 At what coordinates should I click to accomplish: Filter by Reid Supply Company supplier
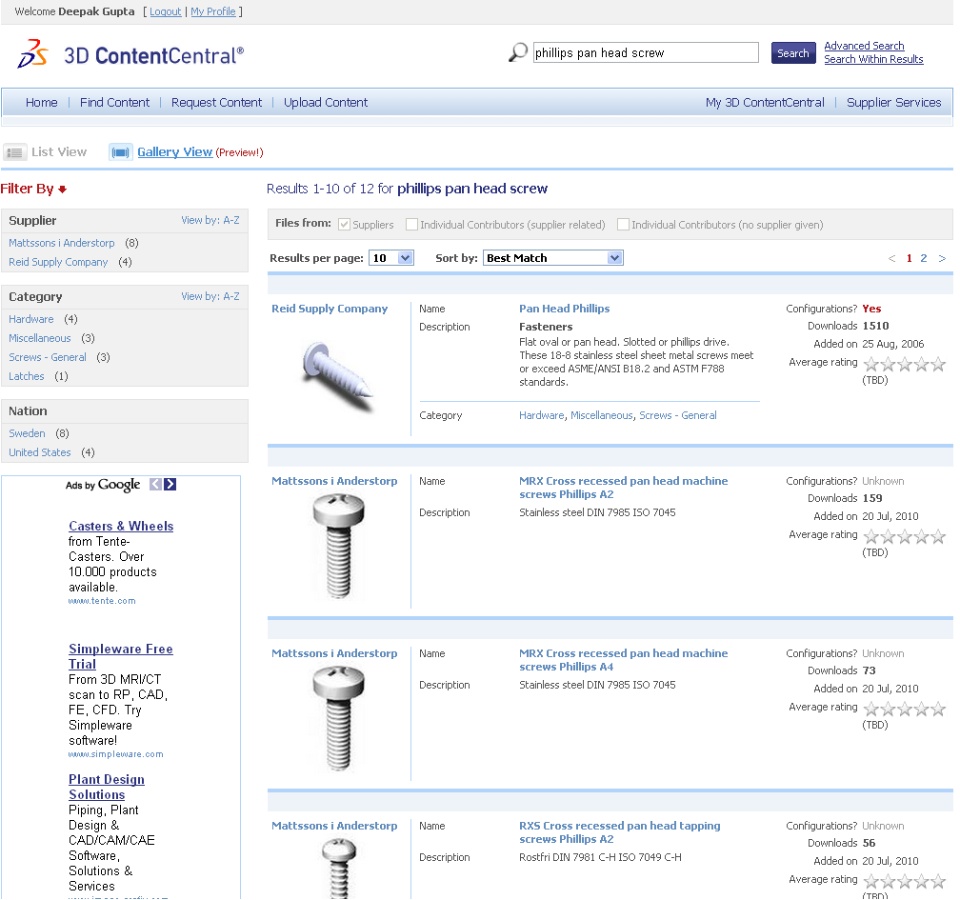click(x=58, y=262)
